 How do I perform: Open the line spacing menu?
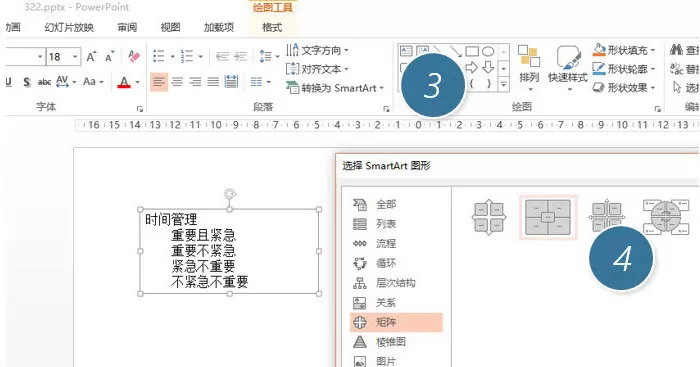coord(269,57)
